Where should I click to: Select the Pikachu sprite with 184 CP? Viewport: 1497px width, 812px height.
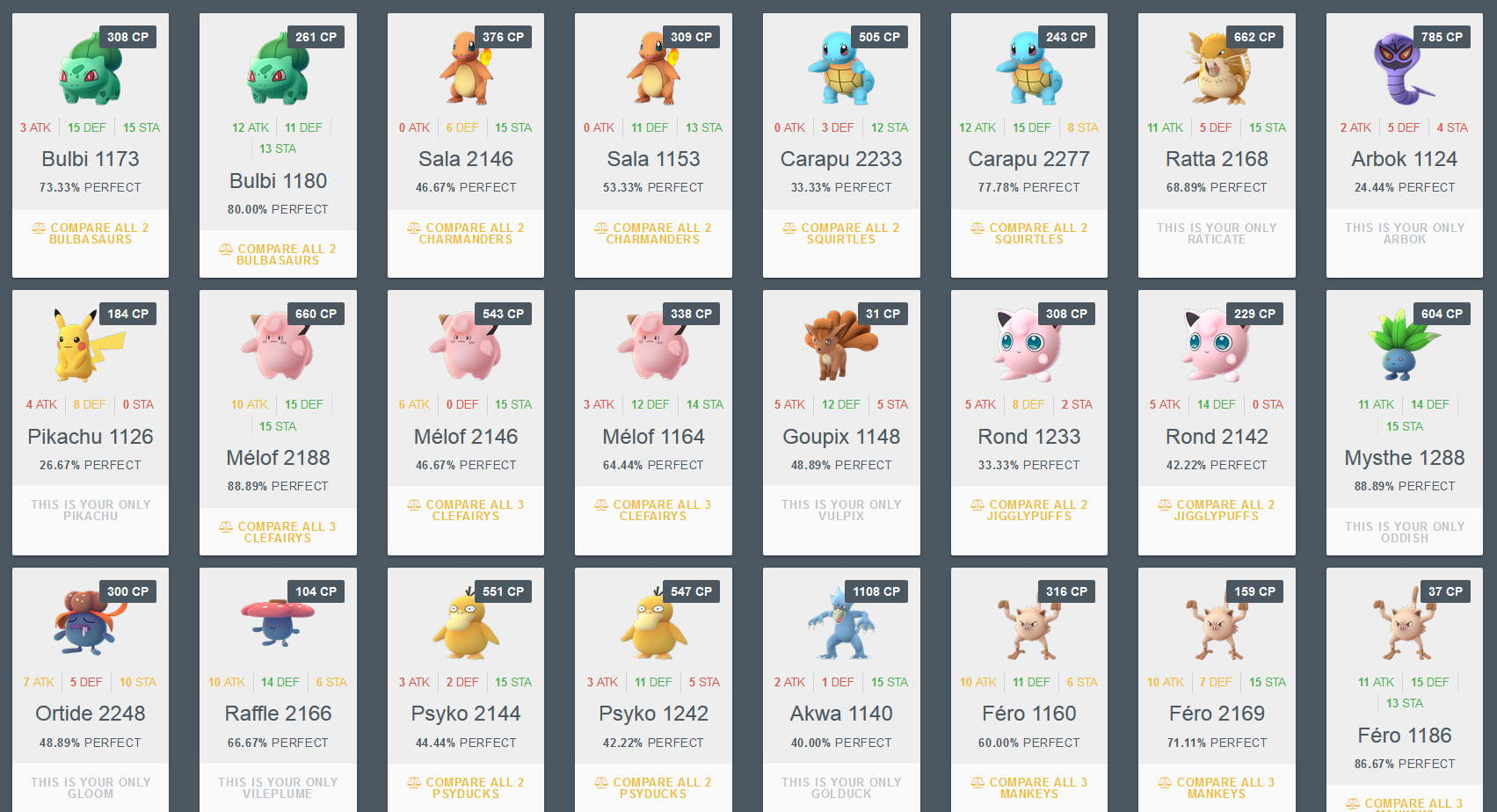point(89,344)
